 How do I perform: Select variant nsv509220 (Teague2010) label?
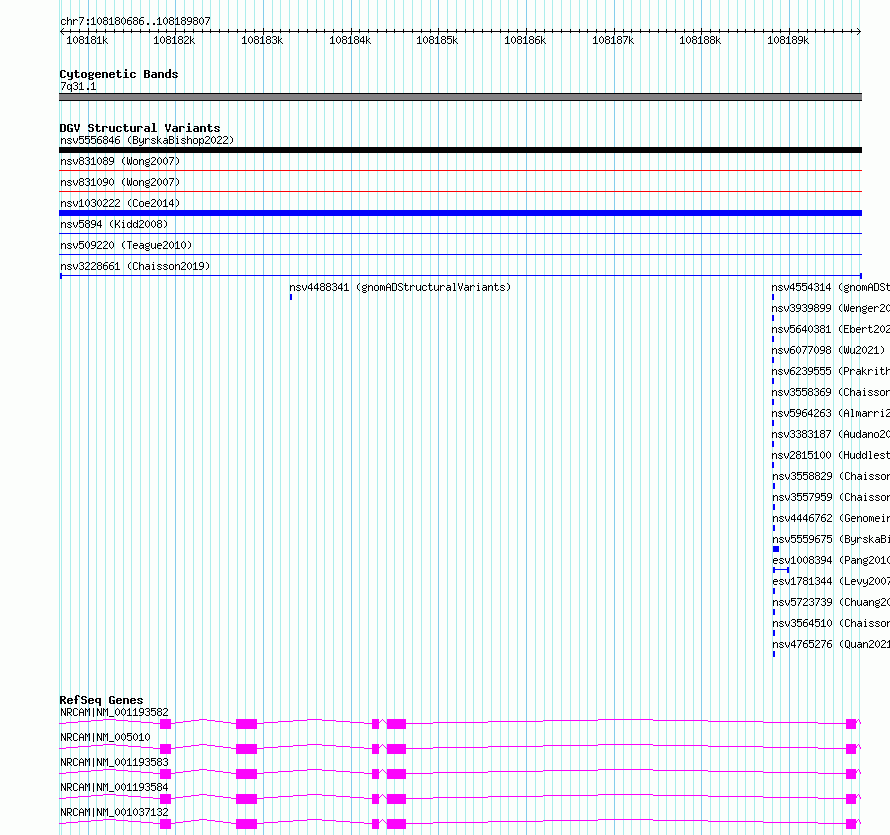[126, 245]
